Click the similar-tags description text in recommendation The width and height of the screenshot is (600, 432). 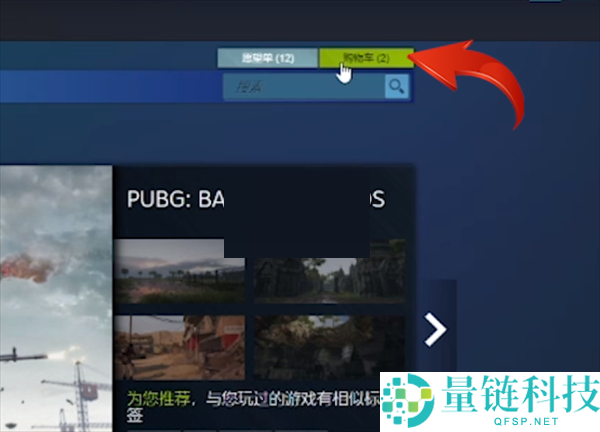[x=290, y=396]
